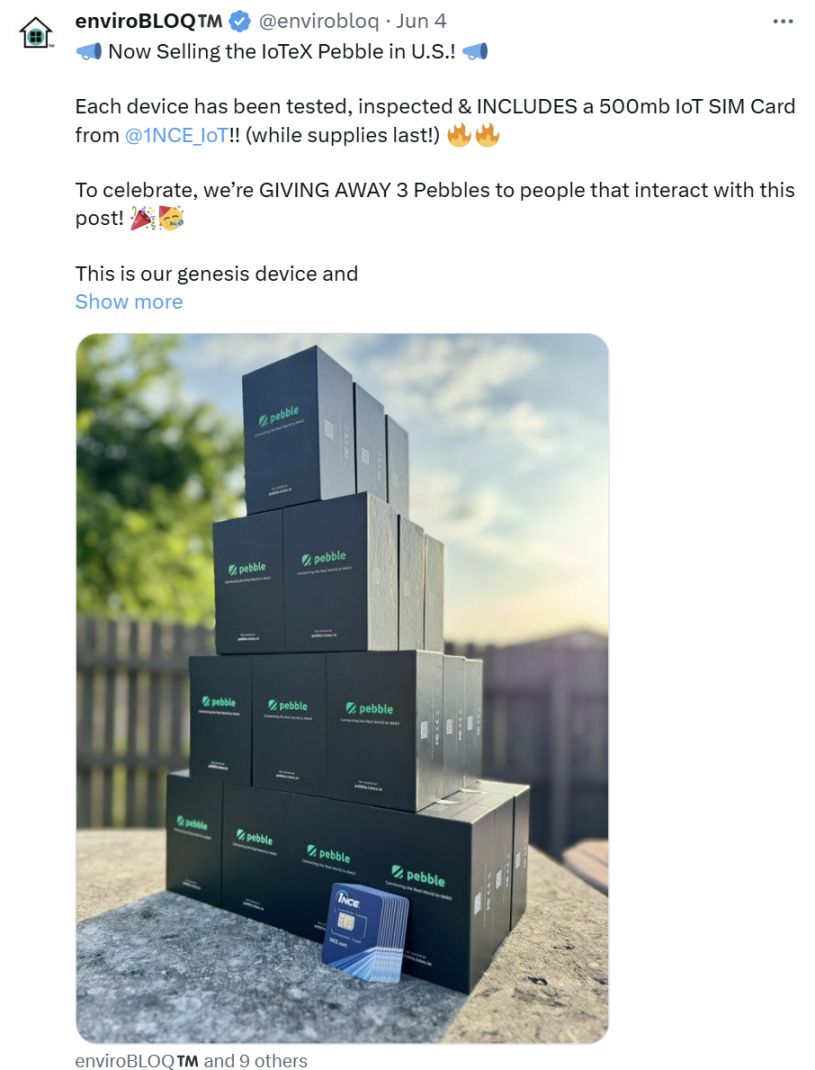Open the @envirobloq handle profile
Viewport: 815px width, 1070px height.
tap(318, 21)
